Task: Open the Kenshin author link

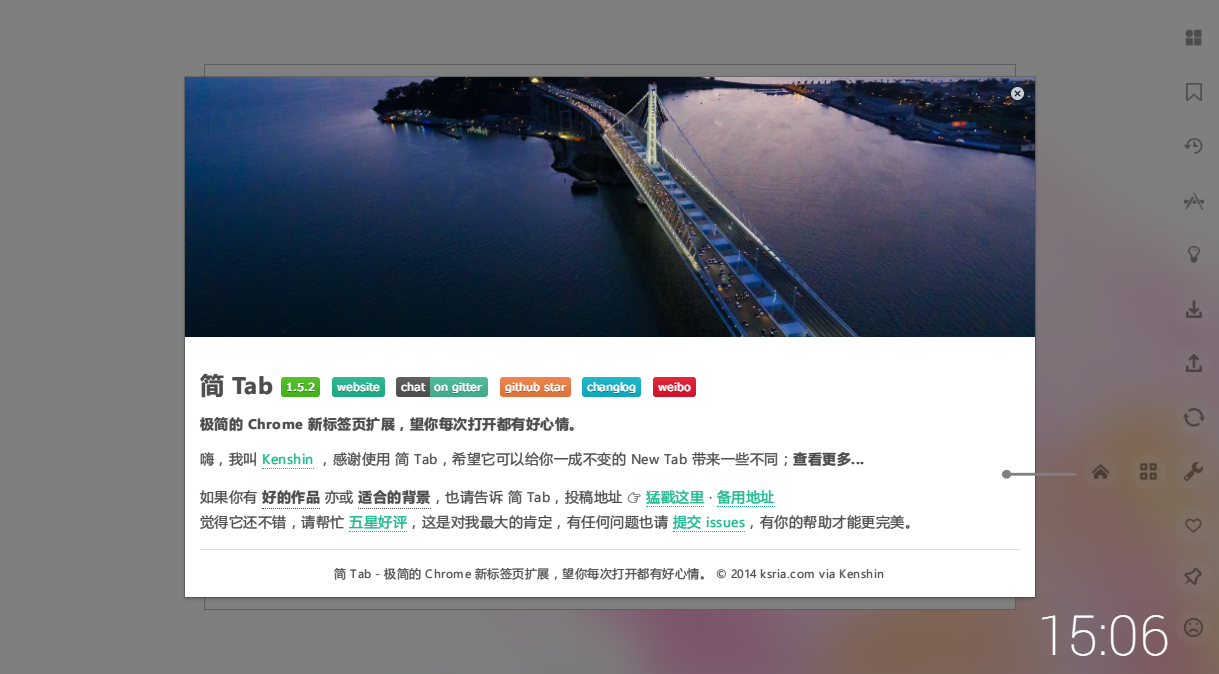Action: click(x=287, y=460)
